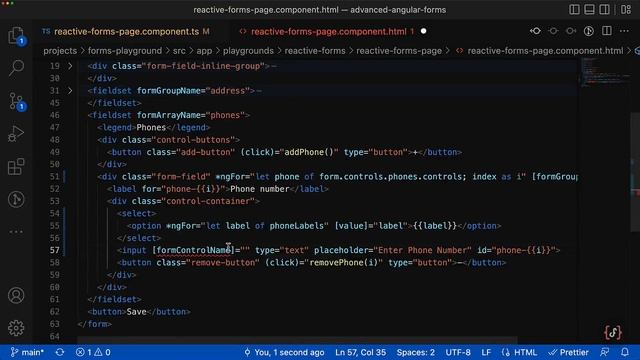Screen dimensions: 640x360
Task: Open the Explorer view in activity bar
Action: click(x=16, y=36)
